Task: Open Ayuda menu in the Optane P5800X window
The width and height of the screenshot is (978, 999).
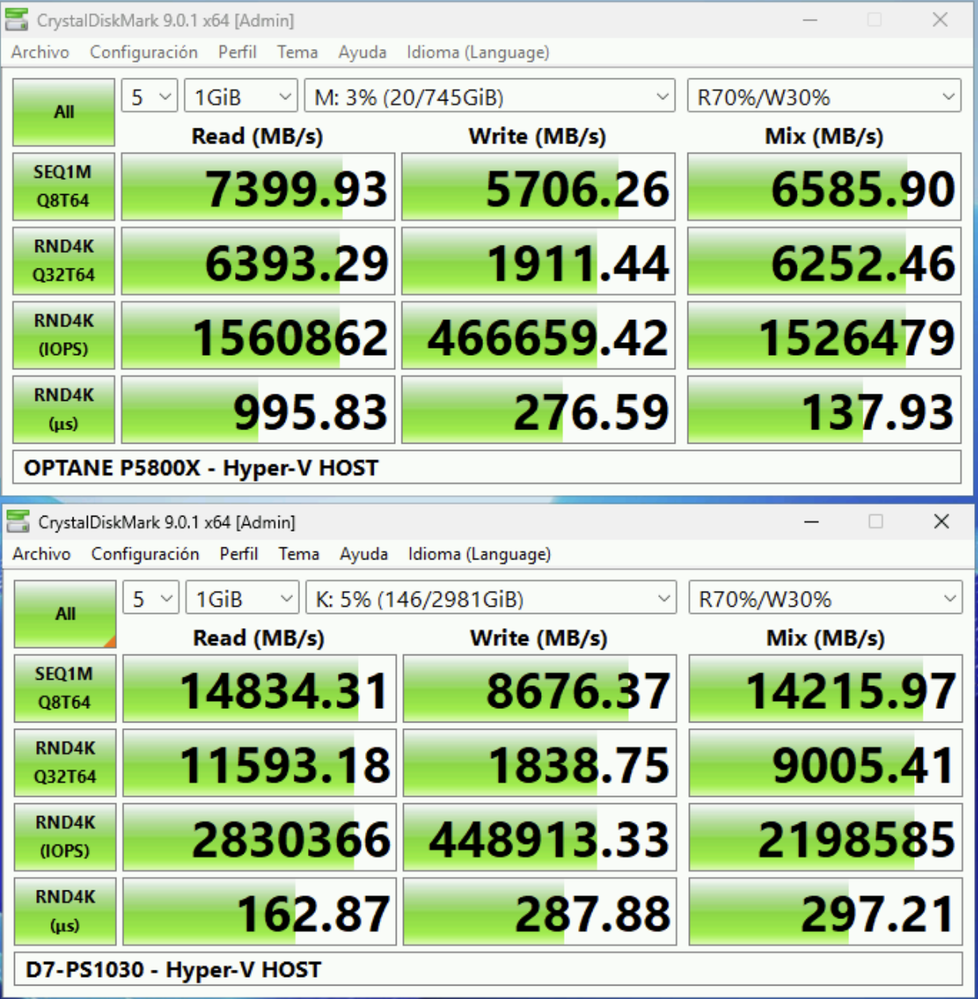Action: coord(362,52)
